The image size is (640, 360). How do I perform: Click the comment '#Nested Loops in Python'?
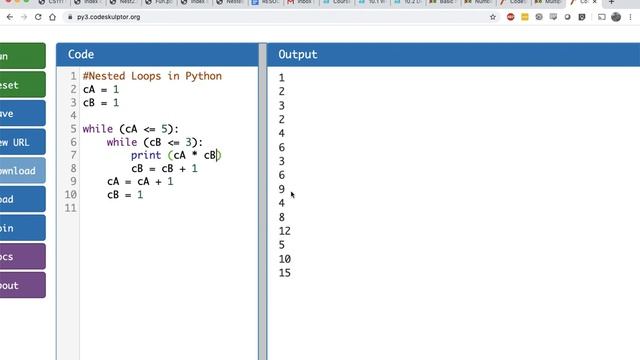(x=152, y=76)
